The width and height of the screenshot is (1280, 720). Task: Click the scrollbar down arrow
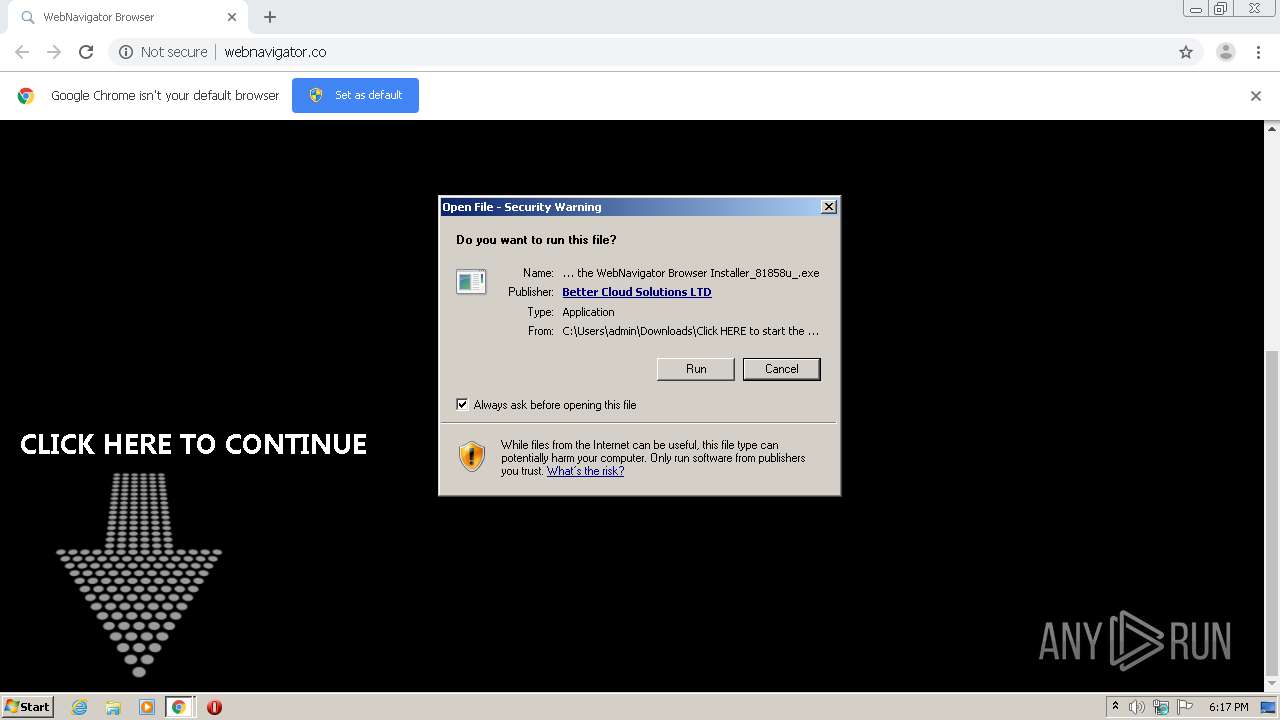[x=1272, y=684]
